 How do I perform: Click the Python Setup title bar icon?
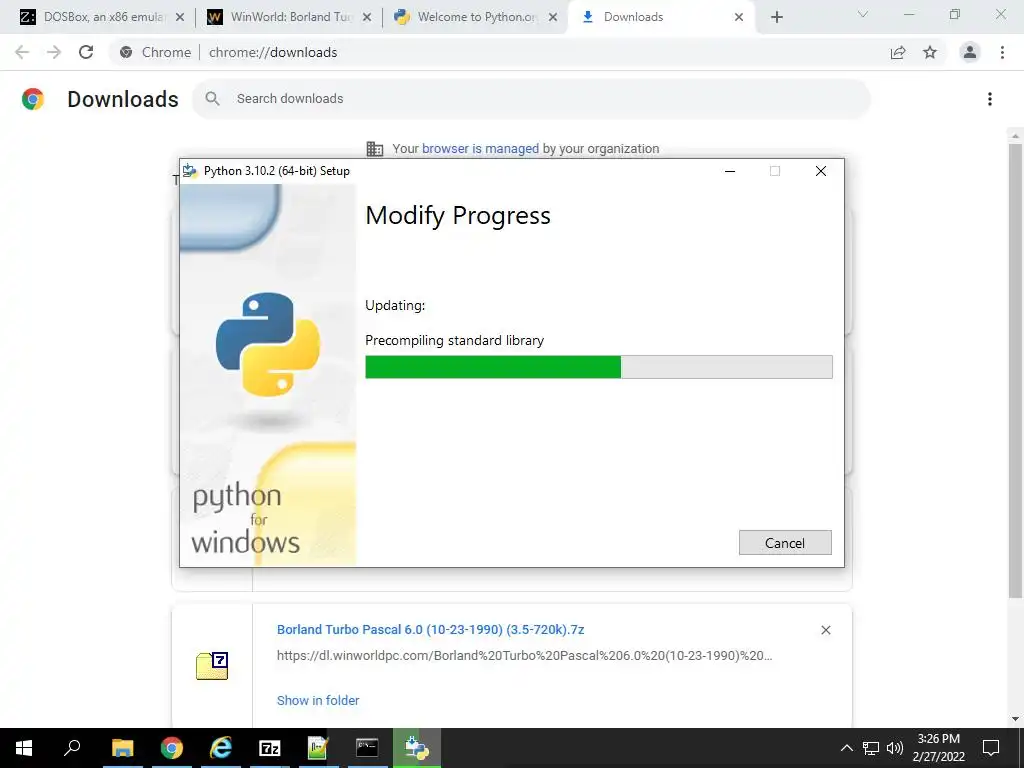coord(190,171)
